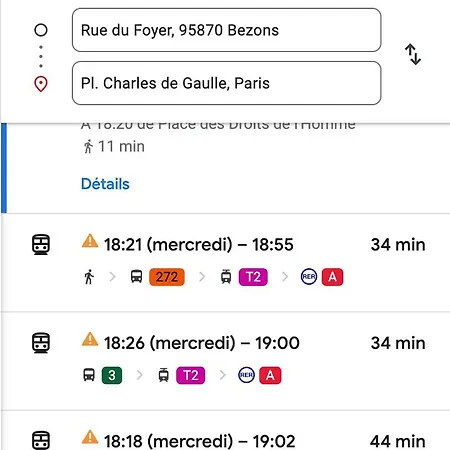Click the walking icon in 18:21 route

coord(89,277)
